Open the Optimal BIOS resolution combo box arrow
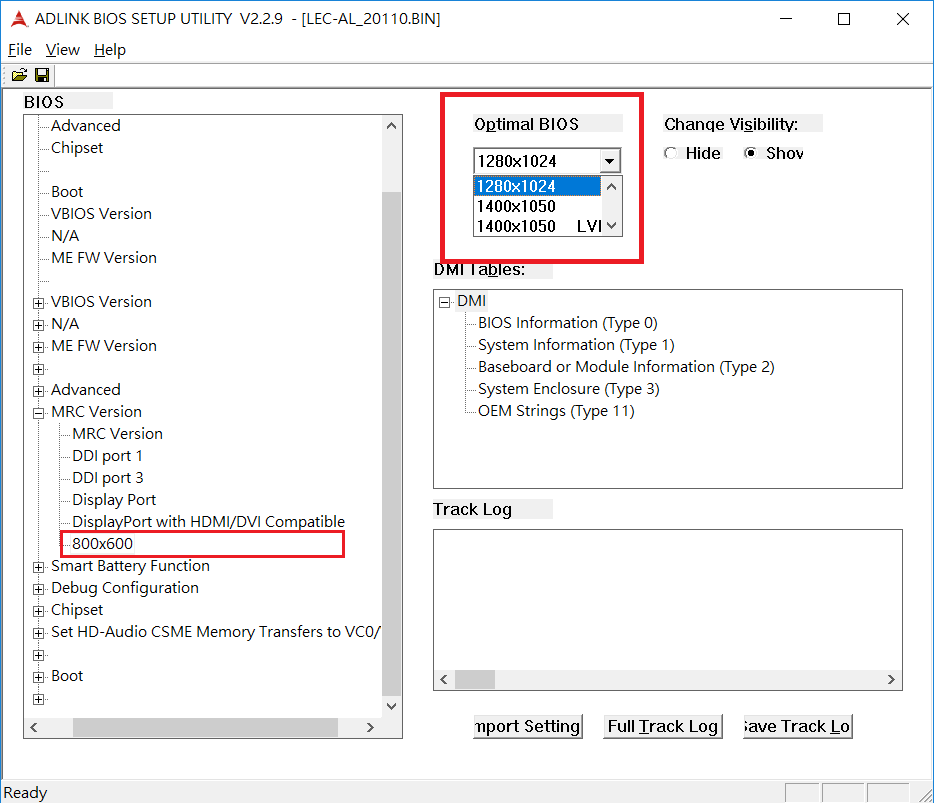This screenshot has height=803, width=934. click(609, 161)
